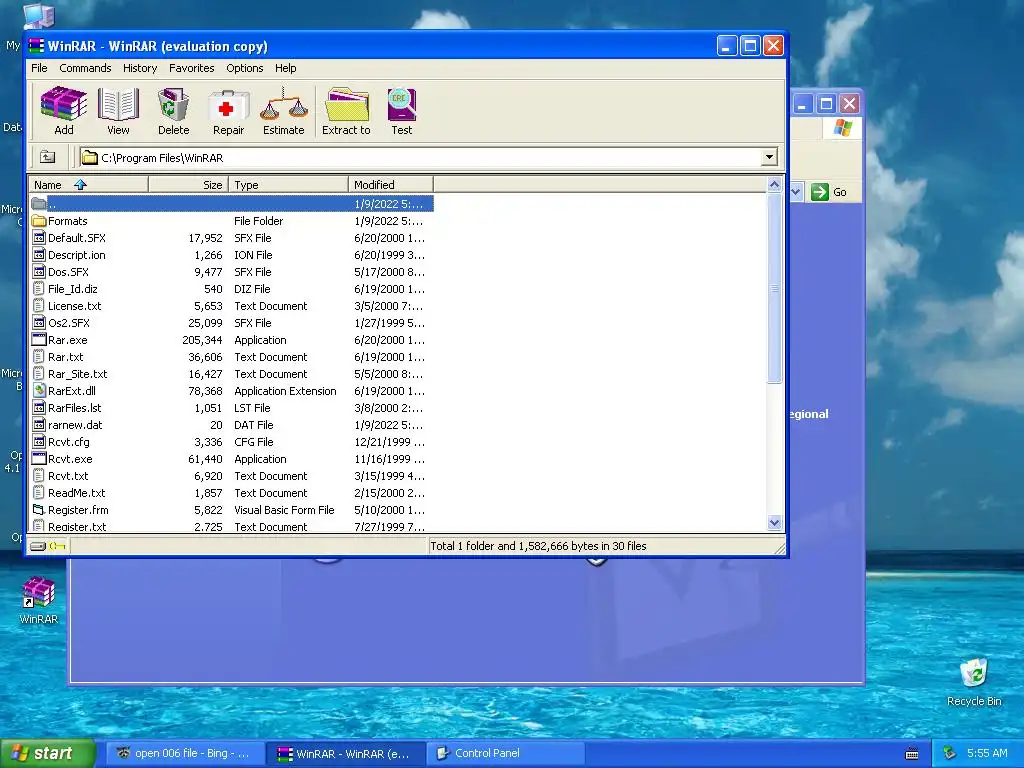The image size is (1024, 768).
Task: Click the Start button
Action: 48,754
